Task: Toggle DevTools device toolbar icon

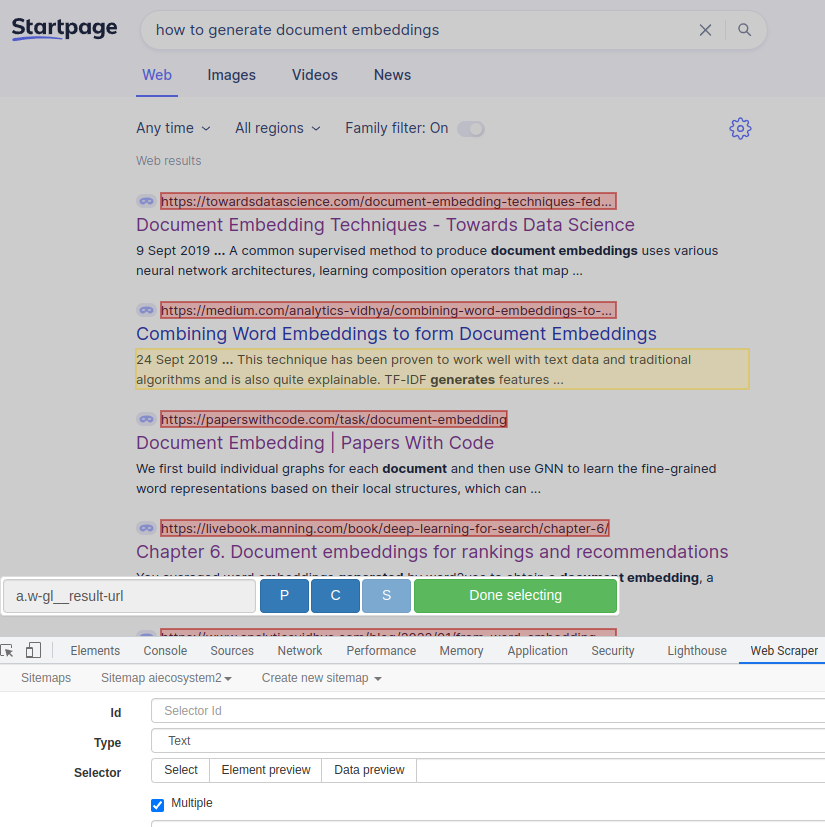Action: pos(33,650)
